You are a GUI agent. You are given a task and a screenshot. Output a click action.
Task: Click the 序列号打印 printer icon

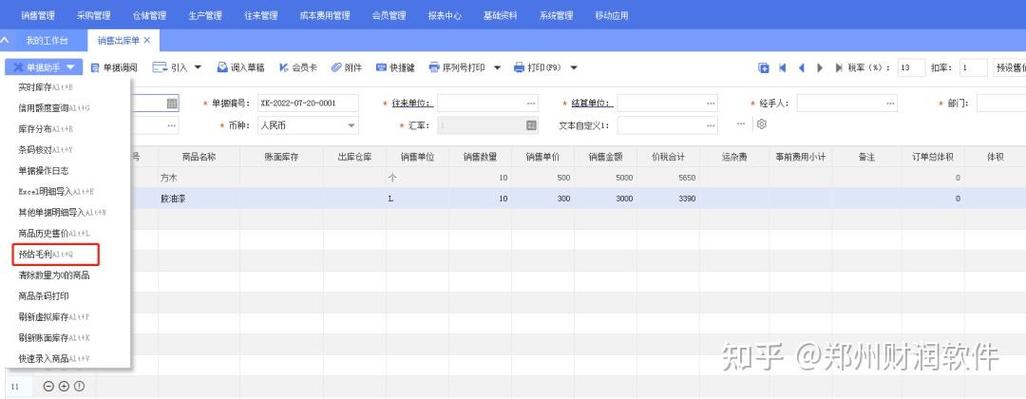(434, 67)
